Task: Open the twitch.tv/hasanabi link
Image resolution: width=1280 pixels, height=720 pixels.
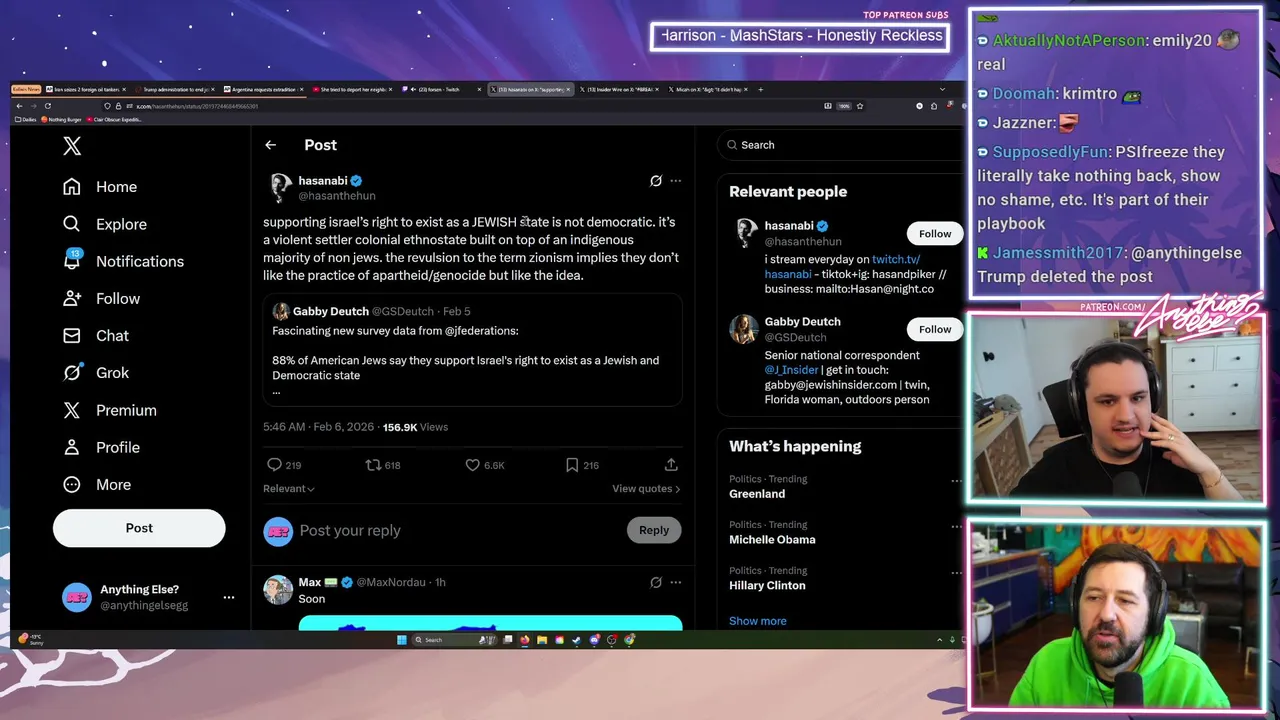Action: [842, 266]
